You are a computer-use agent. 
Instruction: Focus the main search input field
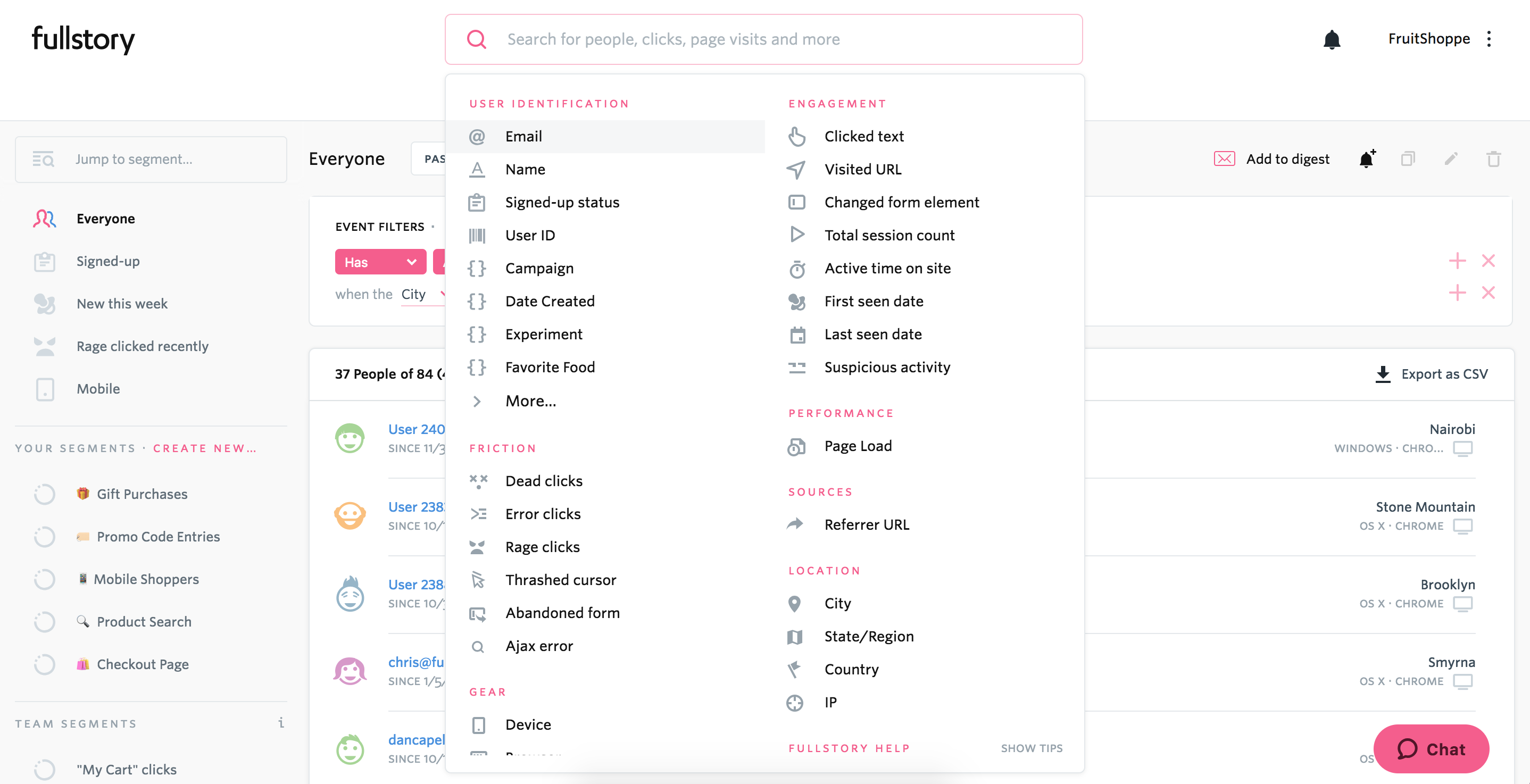tap(764, 39)
